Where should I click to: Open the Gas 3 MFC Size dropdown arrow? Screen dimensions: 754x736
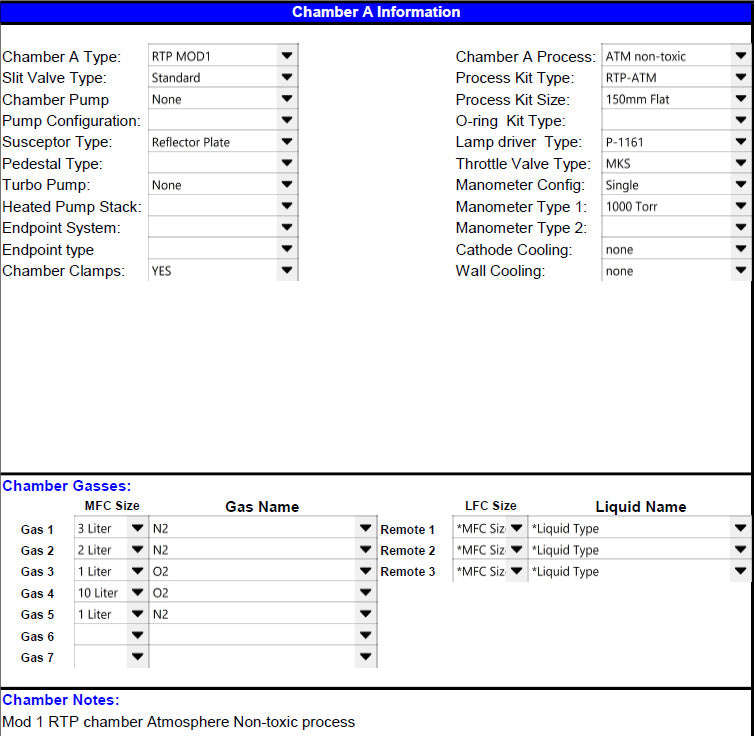(138, 571)
